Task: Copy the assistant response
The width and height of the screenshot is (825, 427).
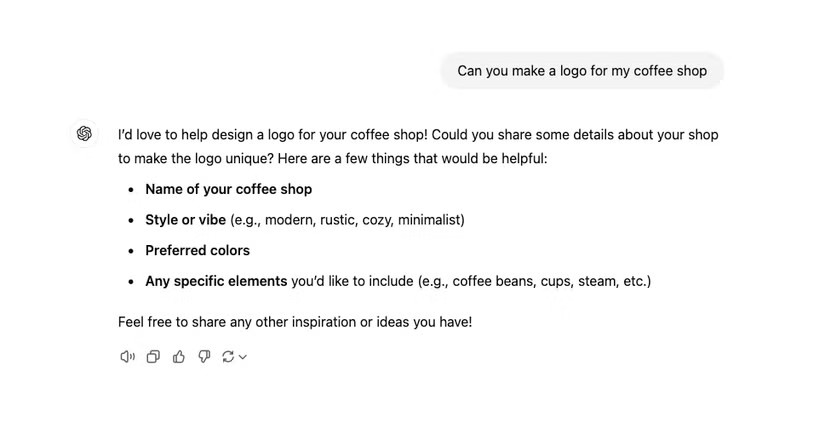Action: point(153,357)
